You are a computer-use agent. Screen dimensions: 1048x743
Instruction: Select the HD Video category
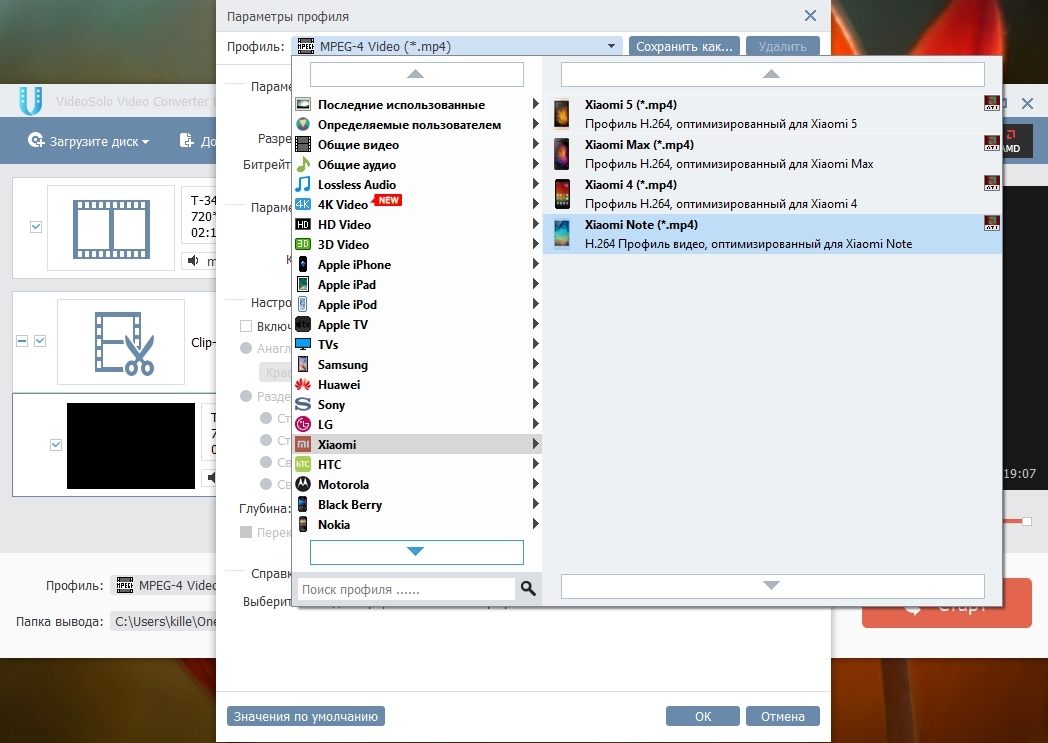point(343,225)
